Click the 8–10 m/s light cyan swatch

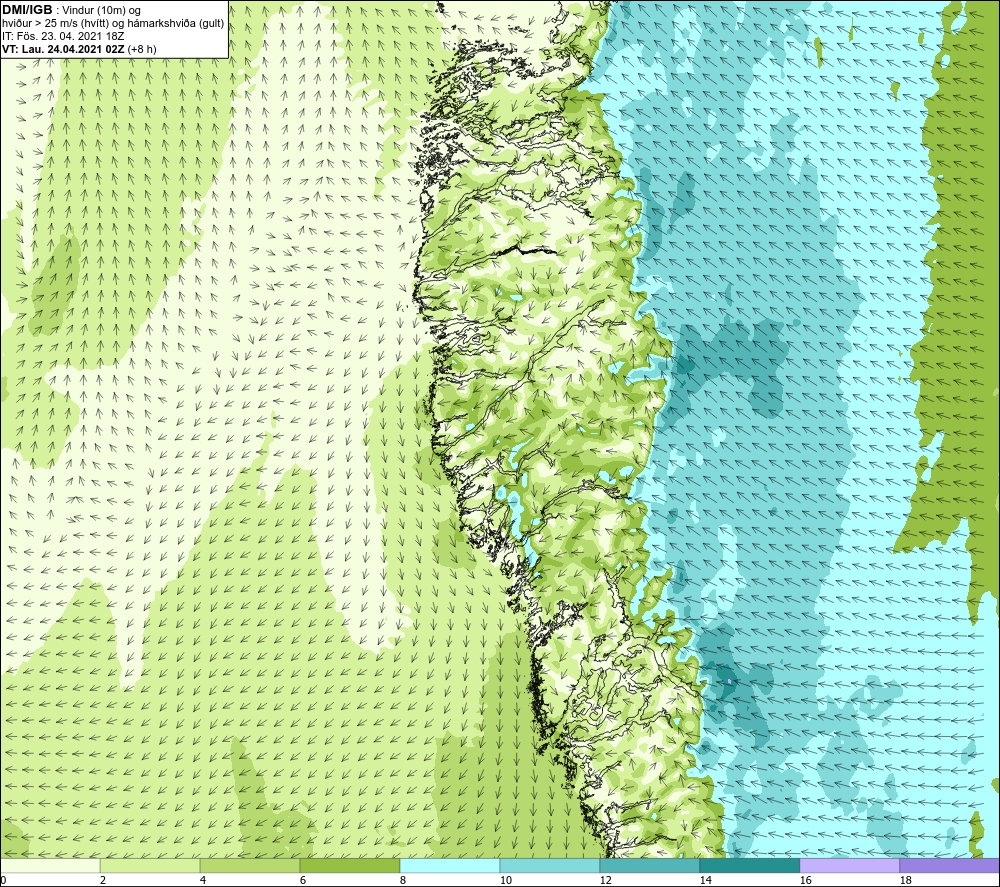coord(450,865)
